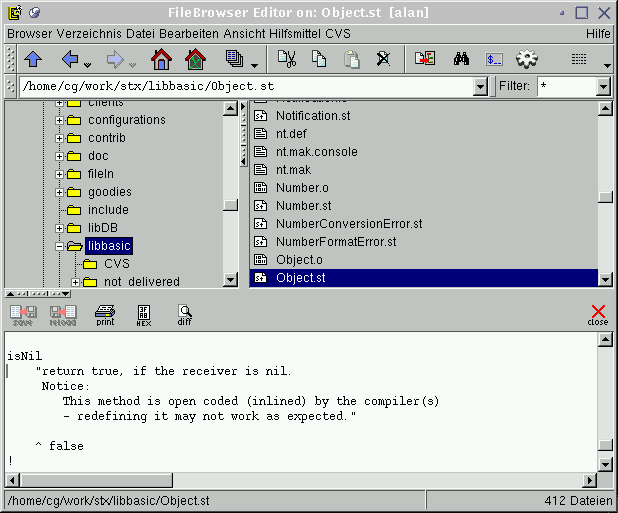Viewport: 618px width, 513px height.
Task: Expand the libDB folder
Action: pos(60,228)
